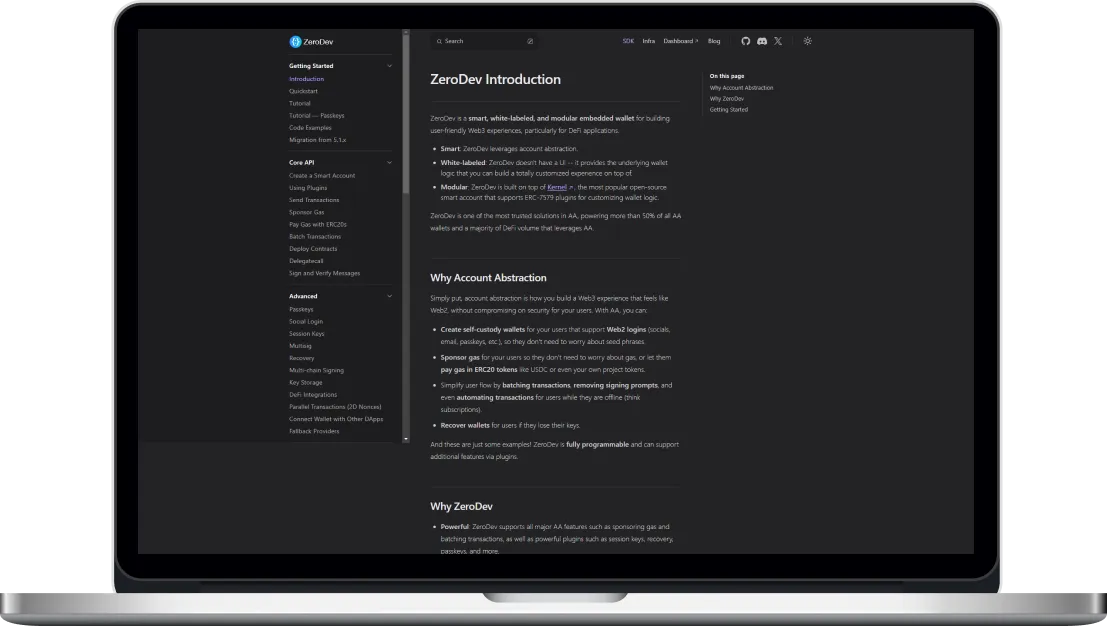Jump to Why Account Abstraction in On this page
The width and height of the screenshot is (1107, 626).
[741, 88]
